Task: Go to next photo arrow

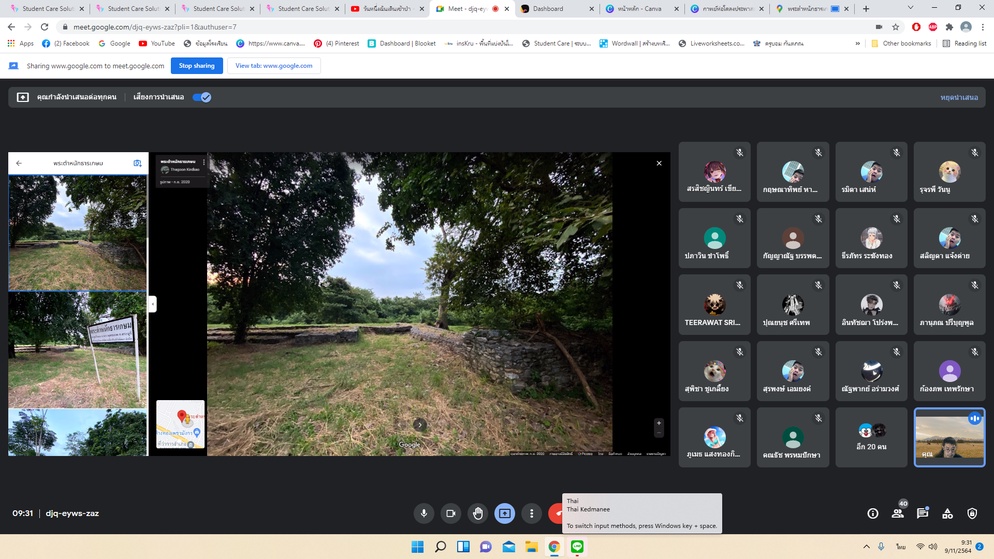Action: tap(420, 425)
